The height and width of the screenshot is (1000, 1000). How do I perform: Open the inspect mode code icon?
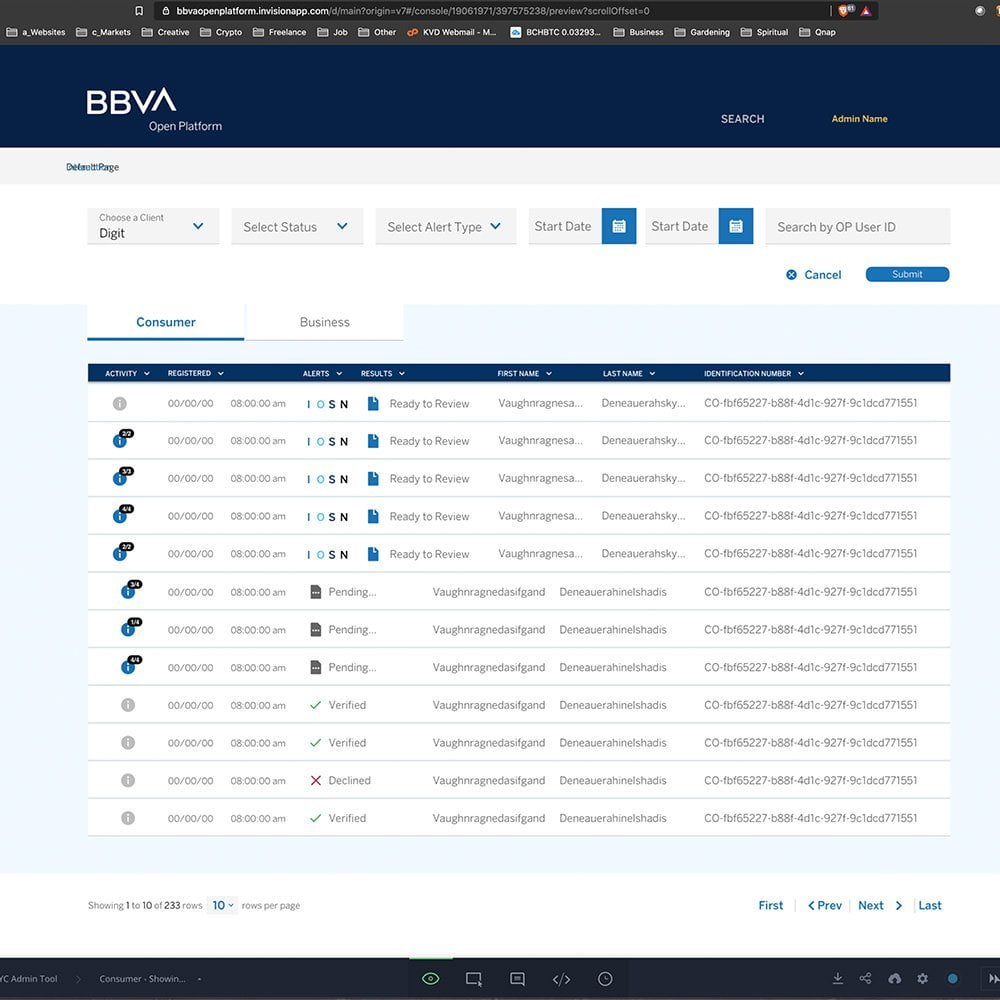561,979
